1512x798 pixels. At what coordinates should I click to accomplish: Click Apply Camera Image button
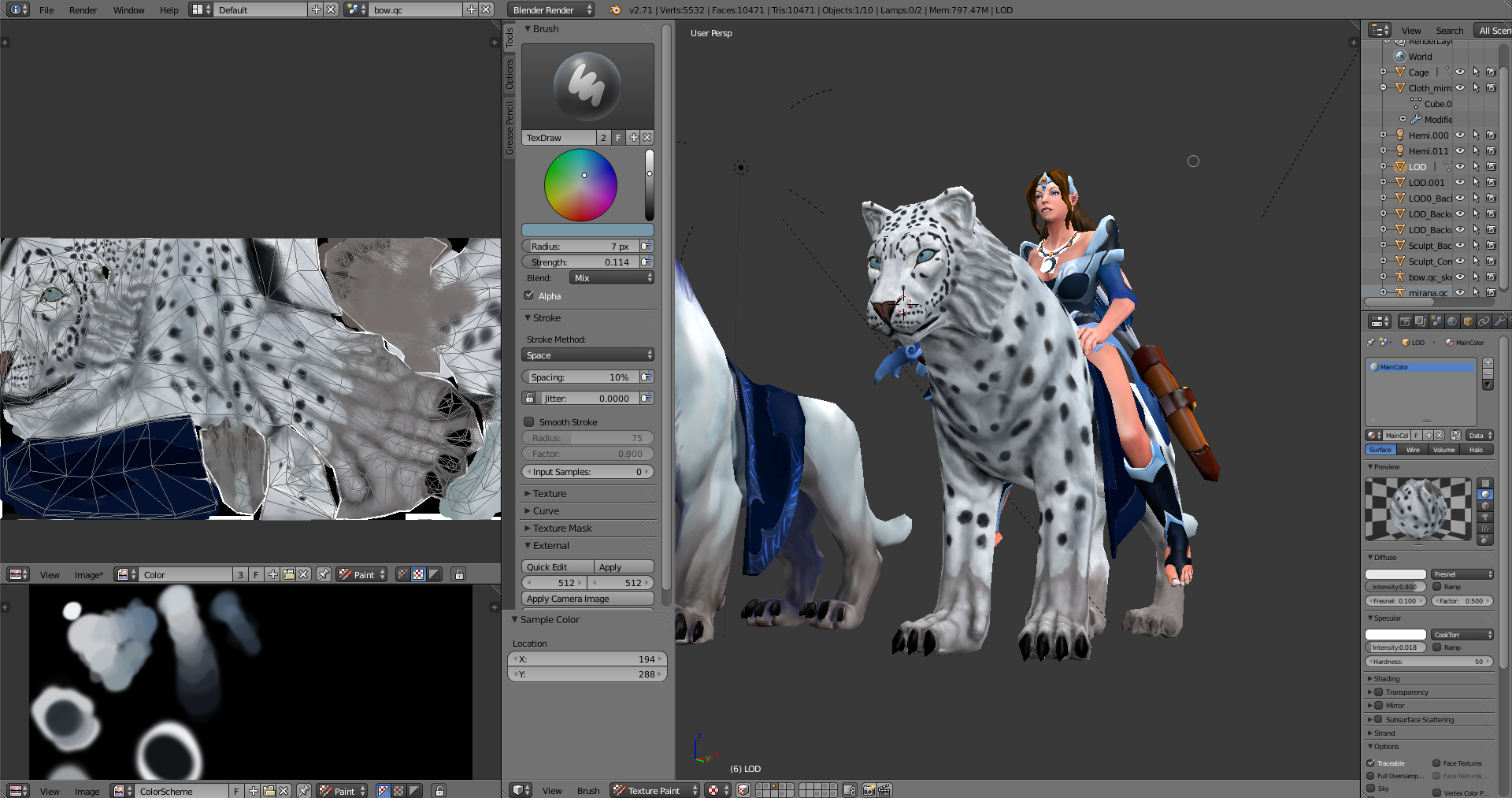pyautogui.click(x=587, y=598)
